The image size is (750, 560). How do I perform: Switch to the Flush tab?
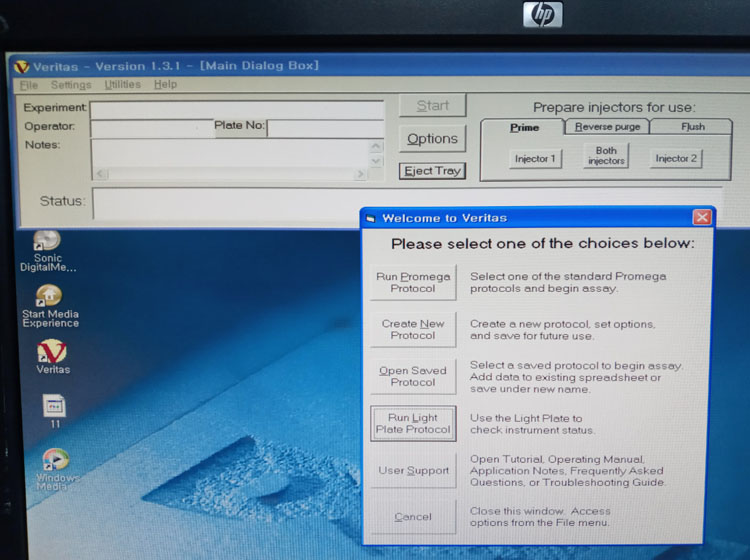pos(692,127)
